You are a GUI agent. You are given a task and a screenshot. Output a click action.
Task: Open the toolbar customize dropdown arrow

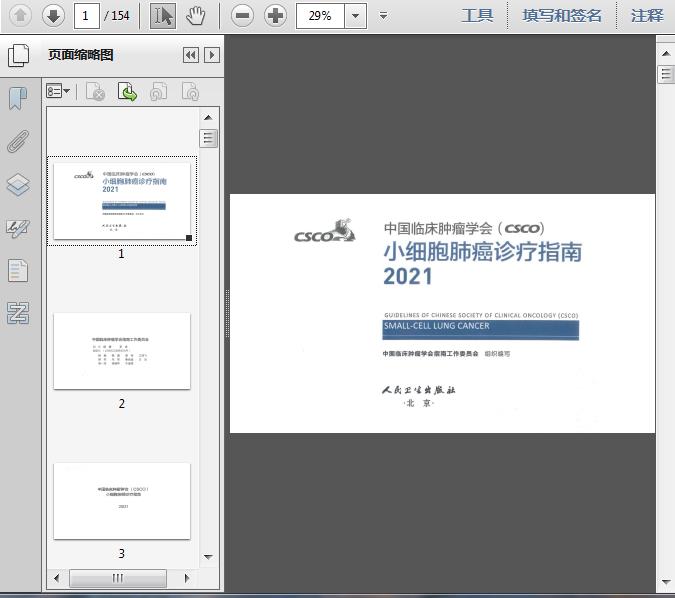(383, 16)
